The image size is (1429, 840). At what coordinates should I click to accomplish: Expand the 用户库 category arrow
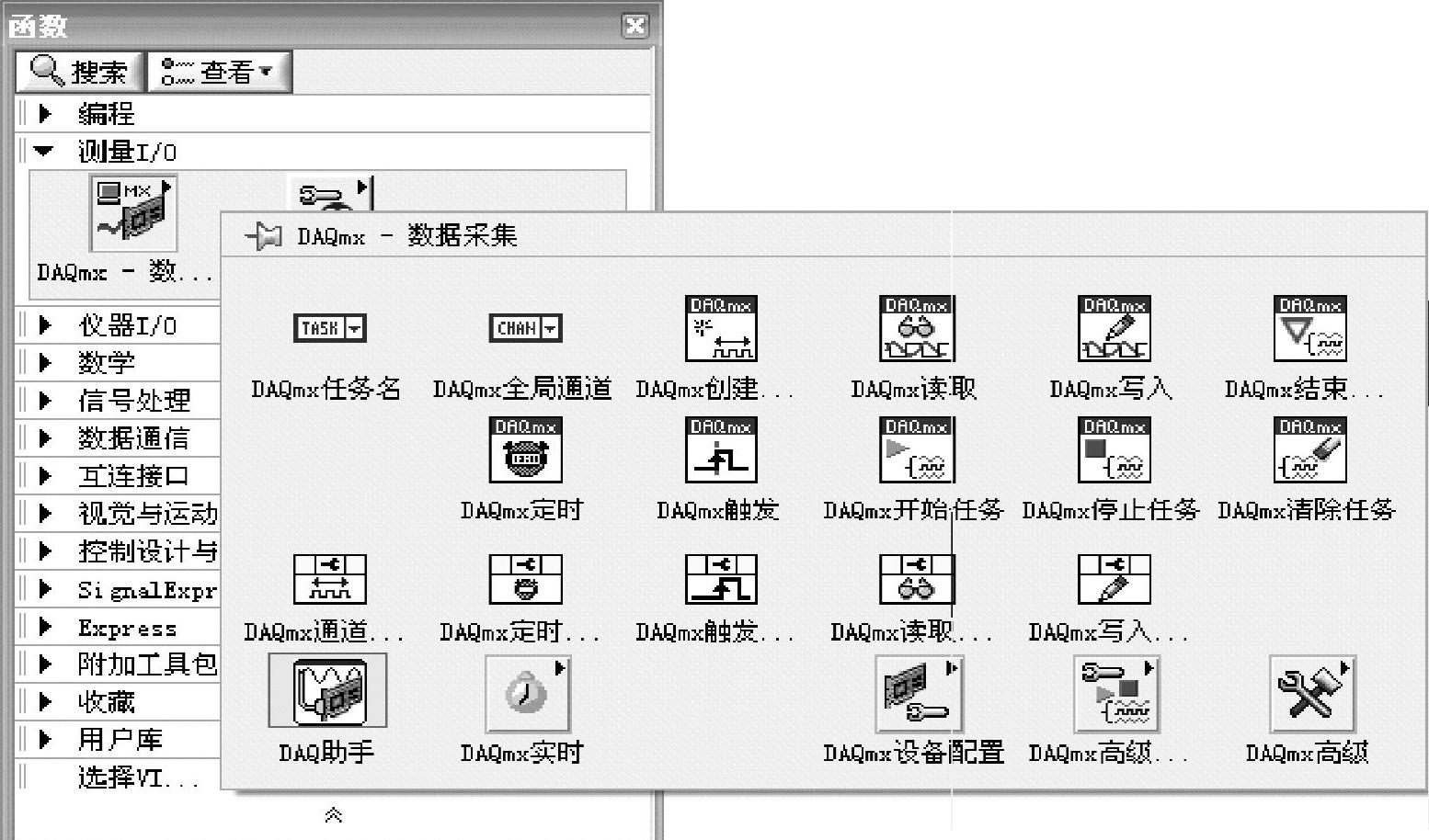click(45, 739)
